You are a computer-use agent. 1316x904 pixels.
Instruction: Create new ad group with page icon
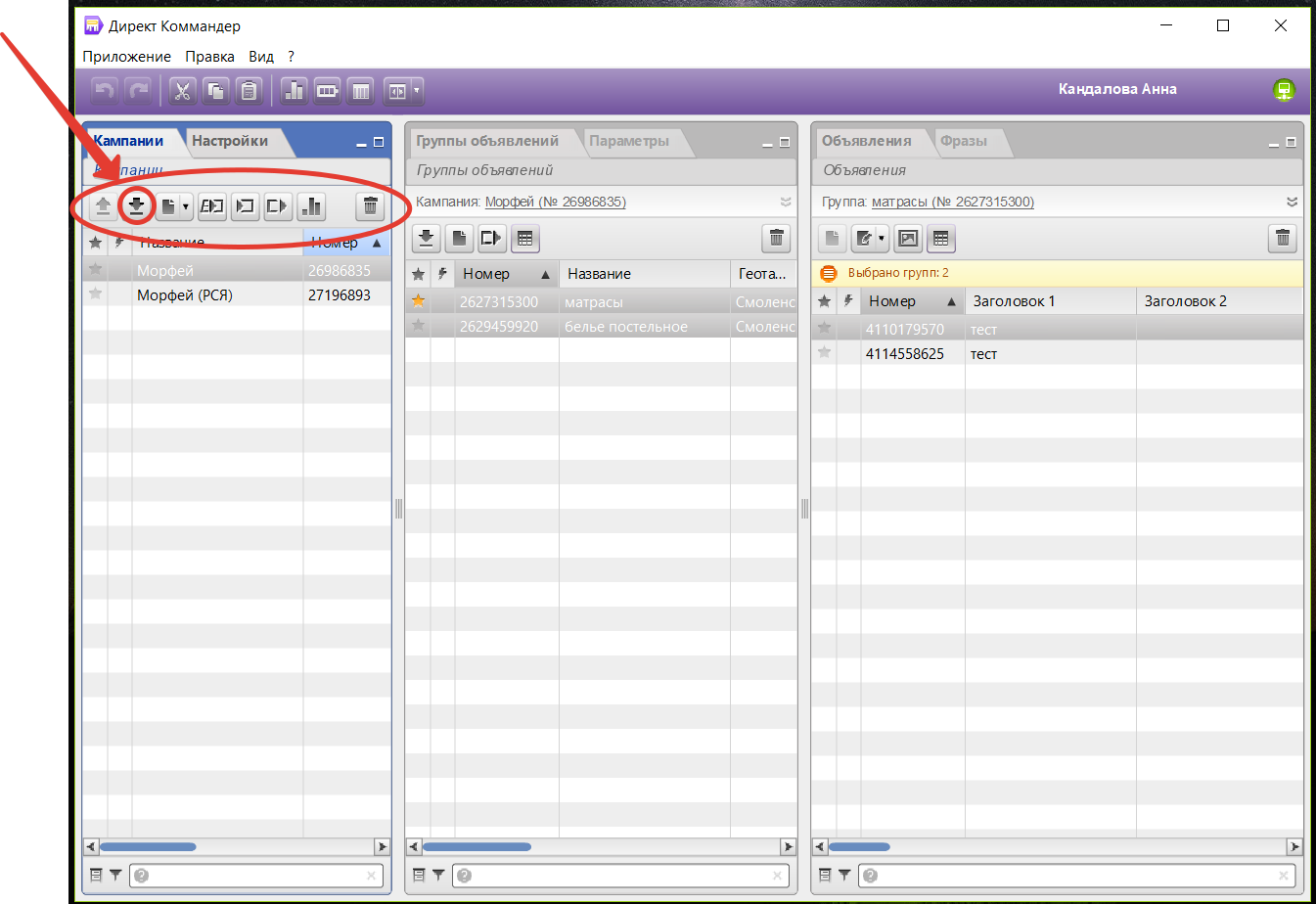point(460,239)
